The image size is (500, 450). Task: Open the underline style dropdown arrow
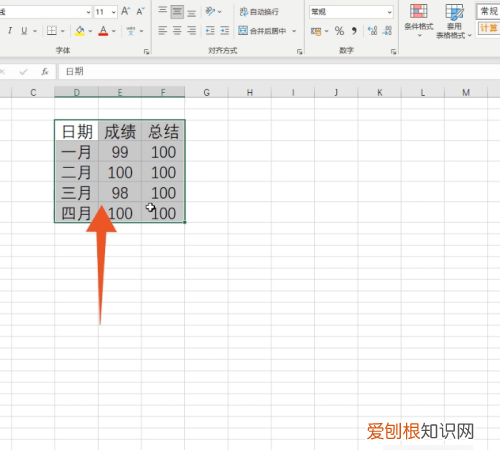point(35,31)
